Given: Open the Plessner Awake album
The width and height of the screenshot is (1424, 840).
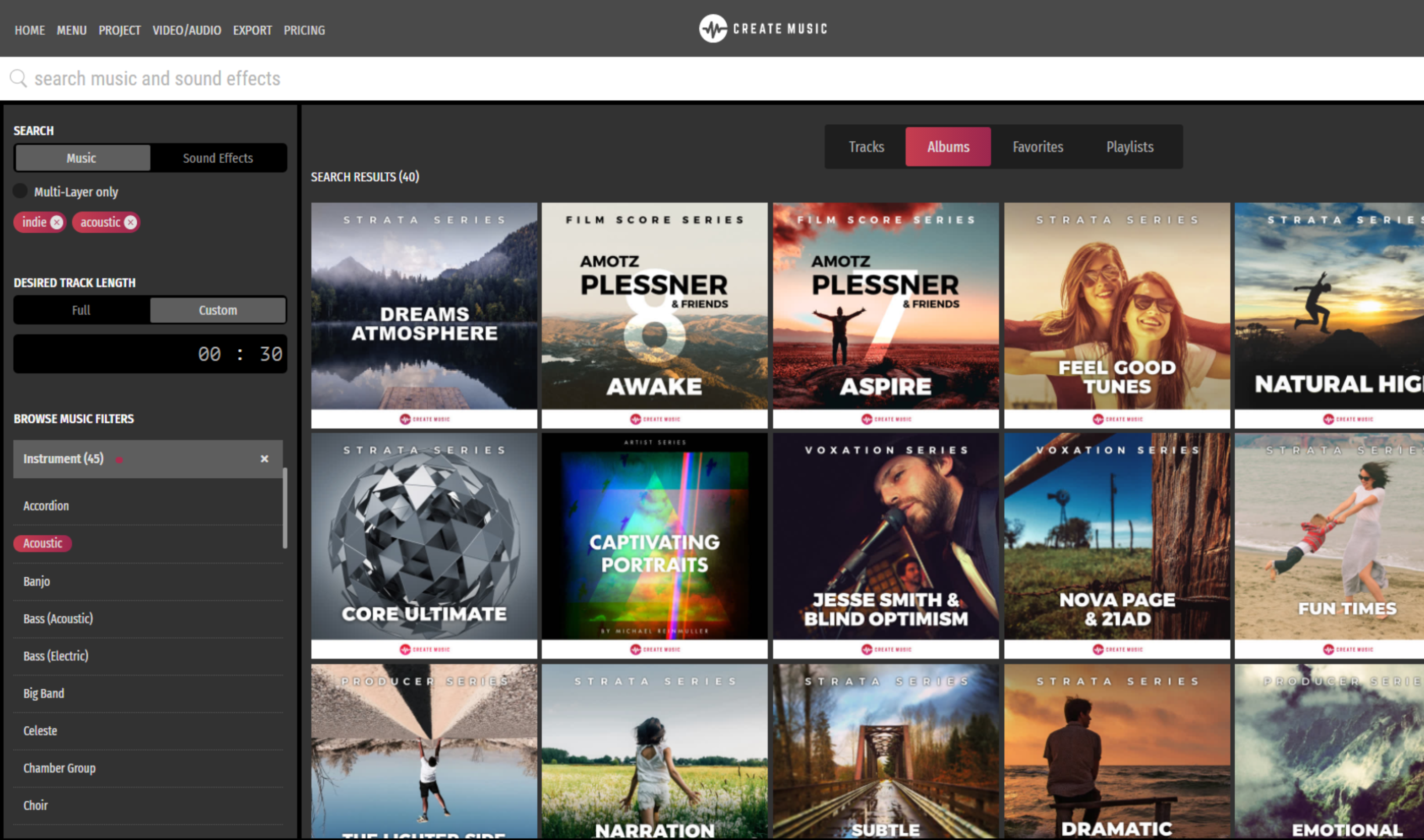Looking at the screenshot, I should click(654, 315).
